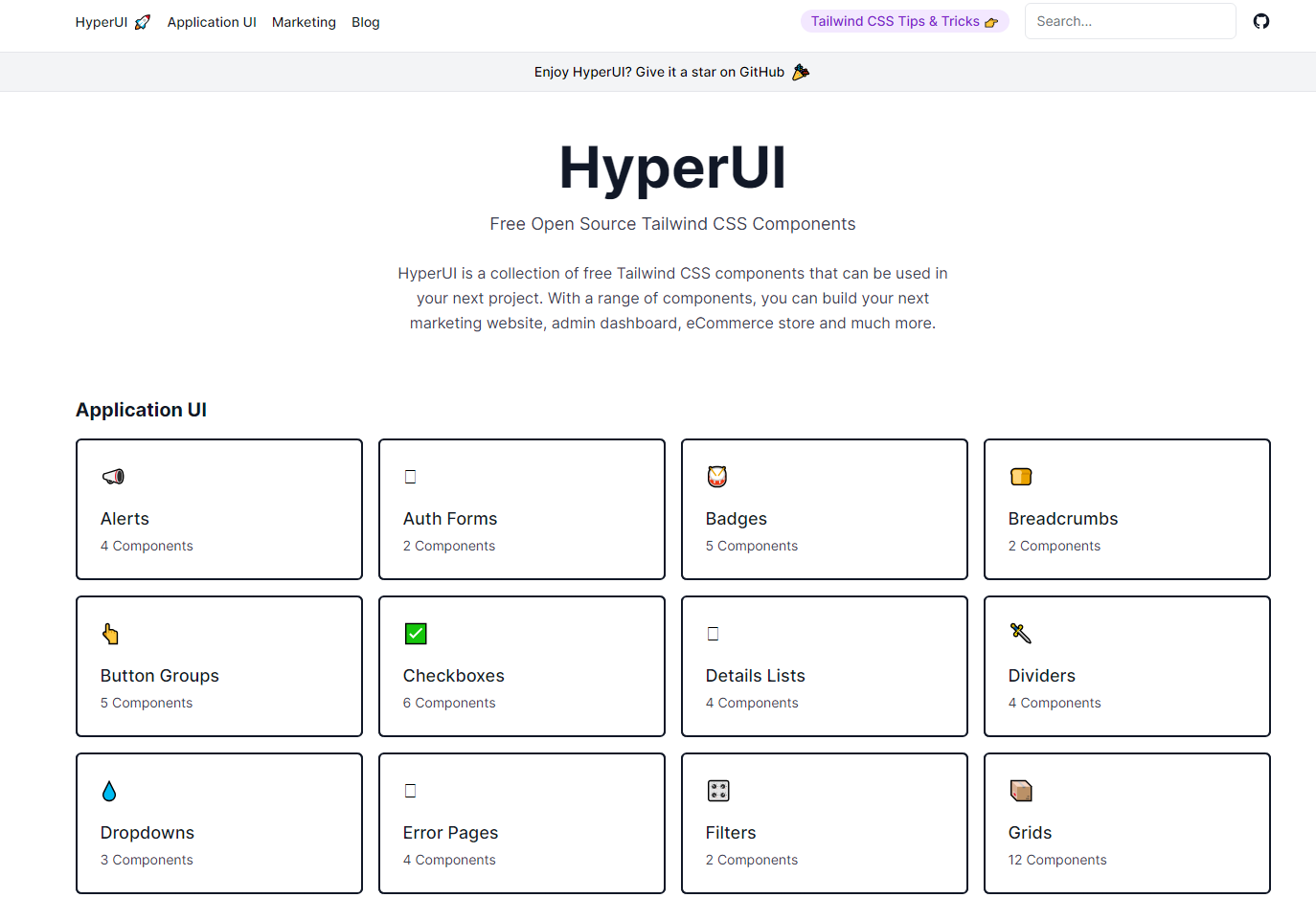Image resolution: width=1316 pixels, height=898 pixels.
Task: Open the Badges card title
Action: point(737,519)
